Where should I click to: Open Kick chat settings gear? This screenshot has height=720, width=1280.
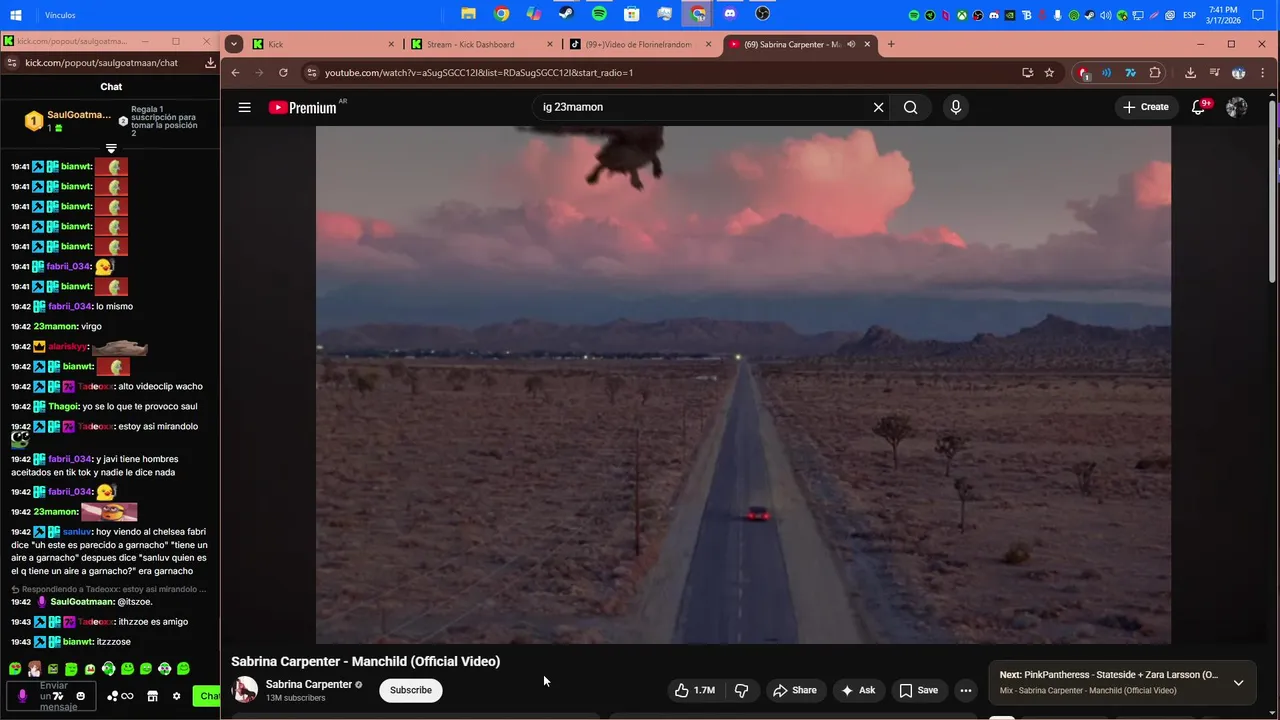[176, 696]
